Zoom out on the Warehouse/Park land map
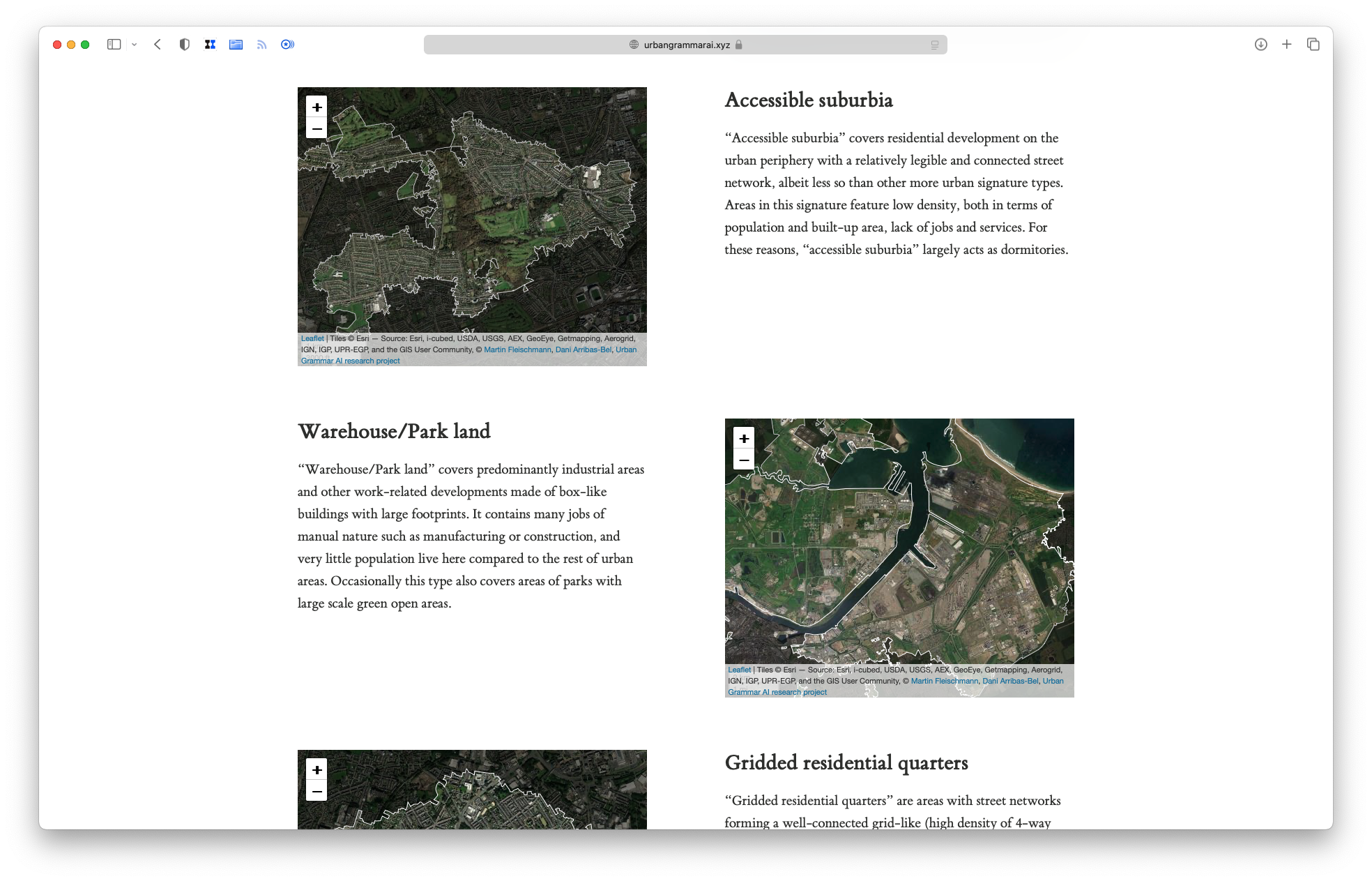Image resolution: width=1372 pixels, height=881 pixels. coord(744,460)
